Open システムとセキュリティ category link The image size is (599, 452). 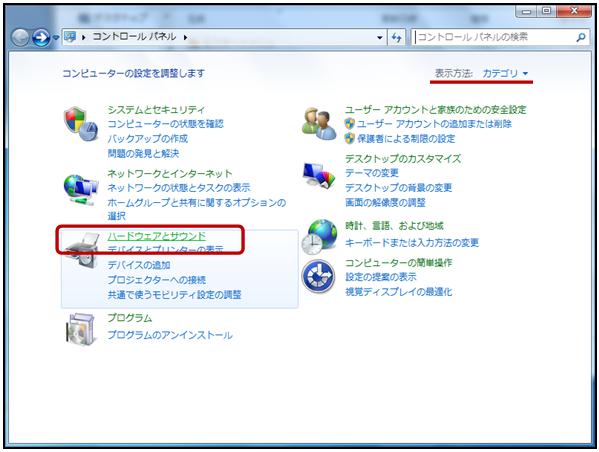coord(156,110)
